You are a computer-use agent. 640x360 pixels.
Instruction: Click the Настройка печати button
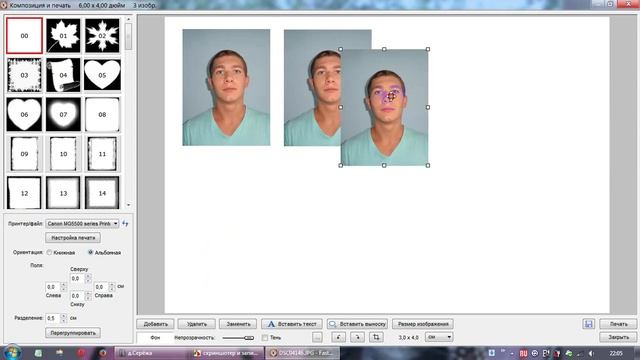tap(73, 238)
